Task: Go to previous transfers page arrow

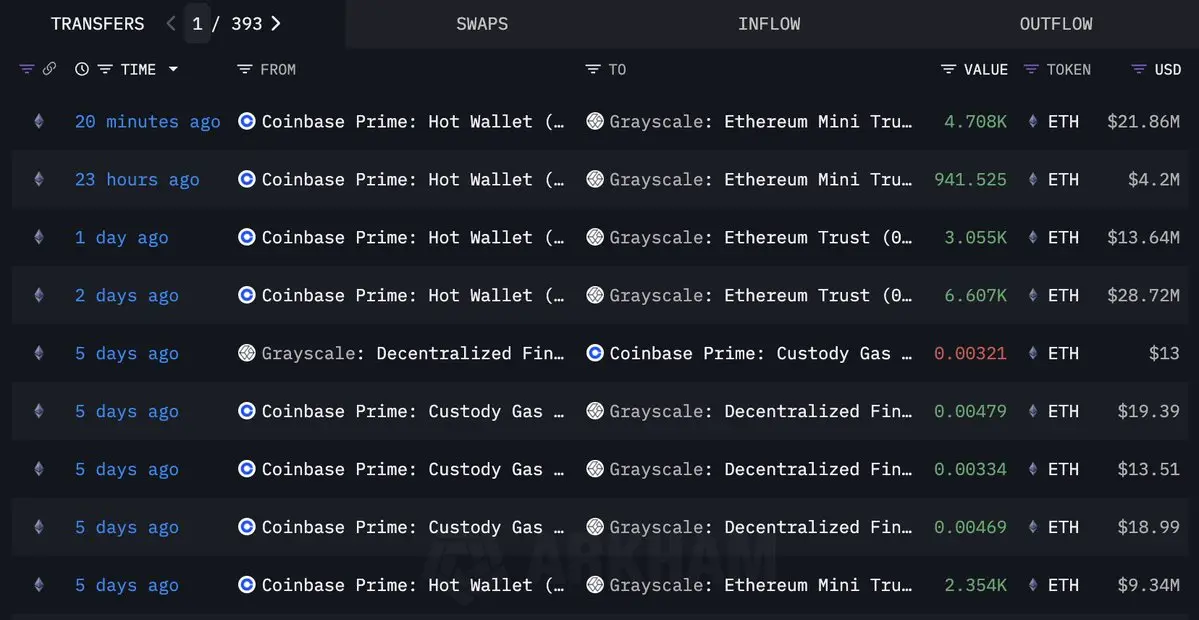Action: tap(171, 24)
